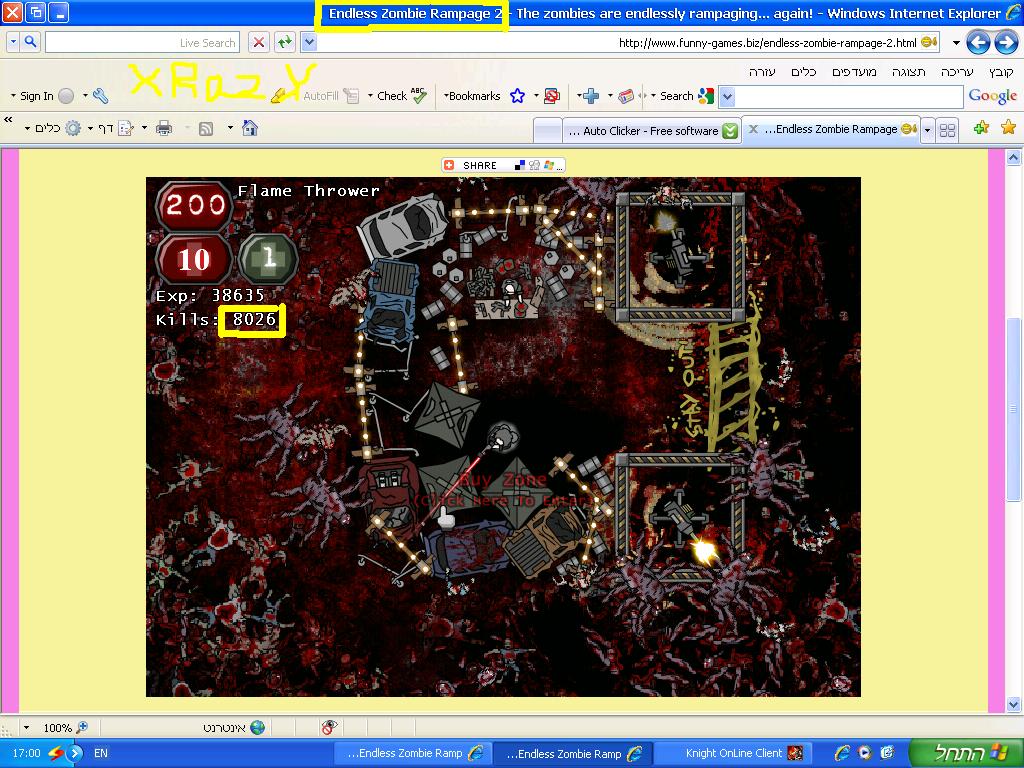Image resolution: width=1024 pixels, height=768 pixels.
Task: Open the Check dropdown arrow
Action: point(370,96)
